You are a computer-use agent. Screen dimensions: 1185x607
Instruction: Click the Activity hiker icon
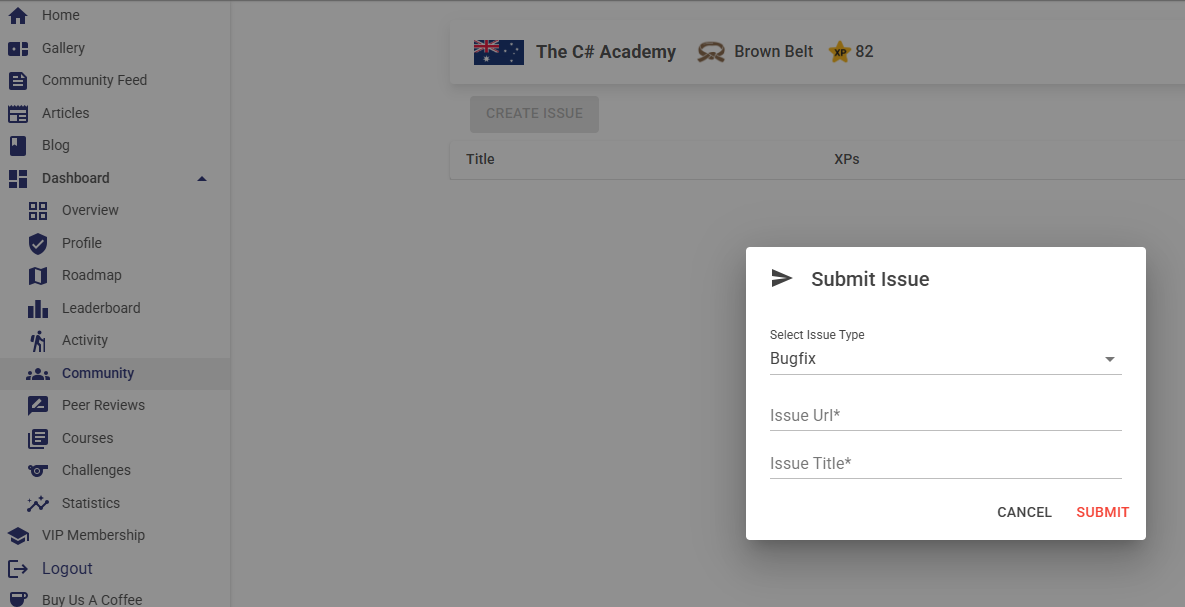(x=38, y=341)
